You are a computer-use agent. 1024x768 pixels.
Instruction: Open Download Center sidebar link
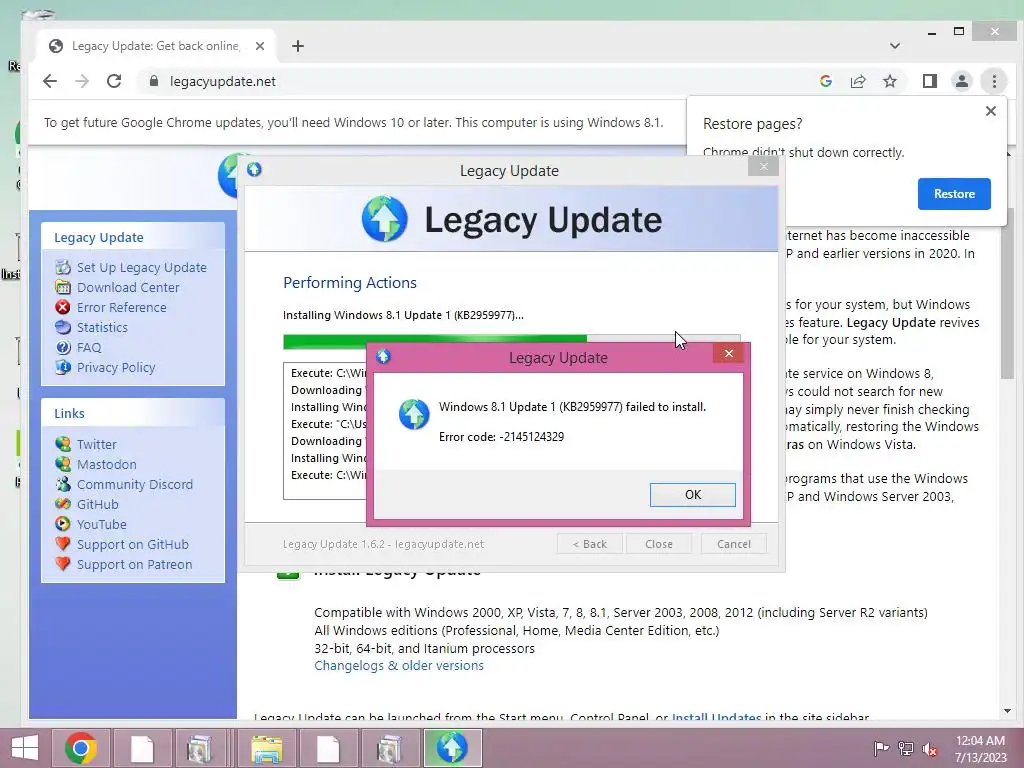click(128, 287)
